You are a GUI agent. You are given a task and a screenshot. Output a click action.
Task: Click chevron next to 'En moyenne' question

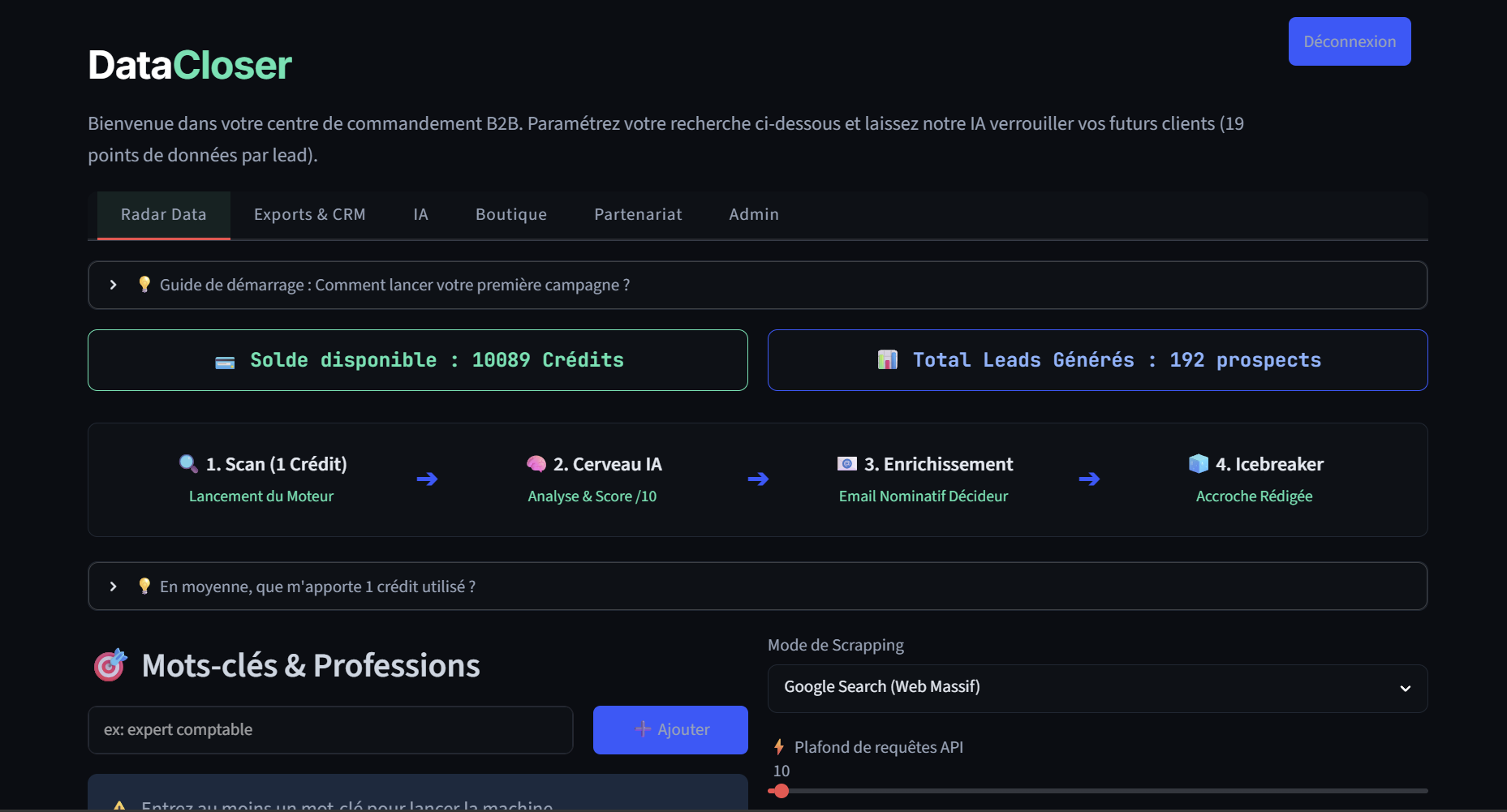coord(114,586)
